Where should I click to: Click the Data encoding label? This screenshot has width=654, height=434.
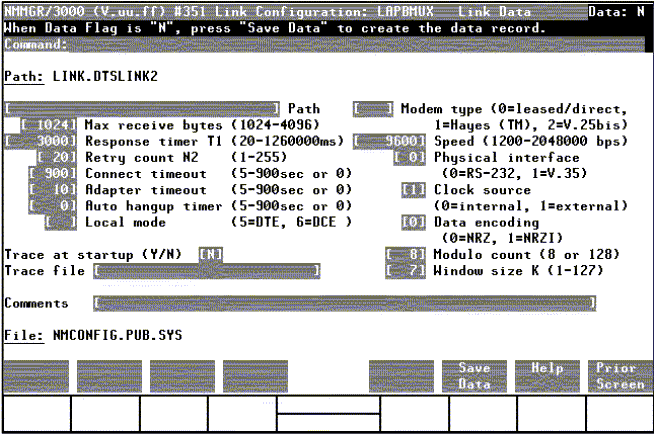pos(487,222)
